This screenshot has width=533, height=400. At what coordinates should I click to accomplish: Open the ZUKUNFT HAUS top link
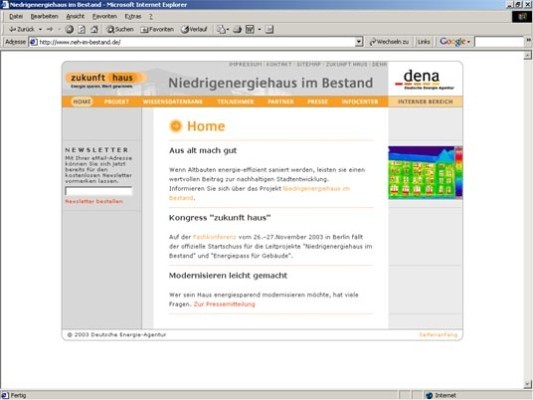click(346, 64)
